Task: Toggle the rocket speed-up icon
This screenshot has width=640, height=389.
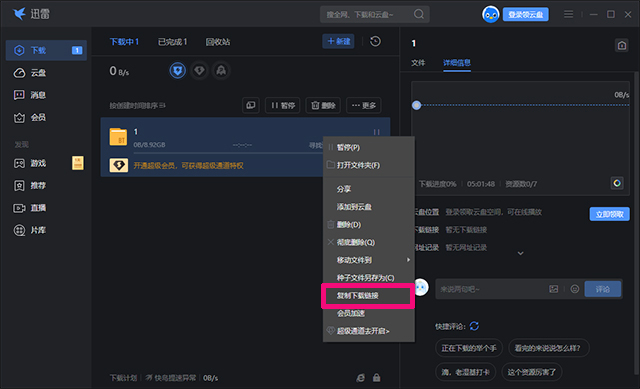Action: click(x=221, y=71)
